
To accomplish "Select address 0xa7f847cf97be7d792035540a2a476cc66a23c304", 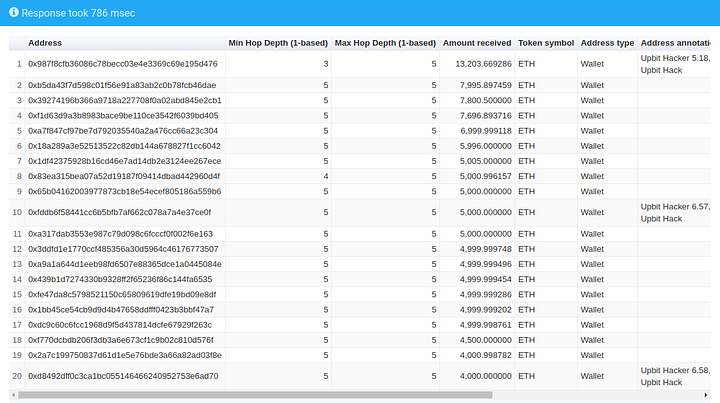I will coord(123,131).
